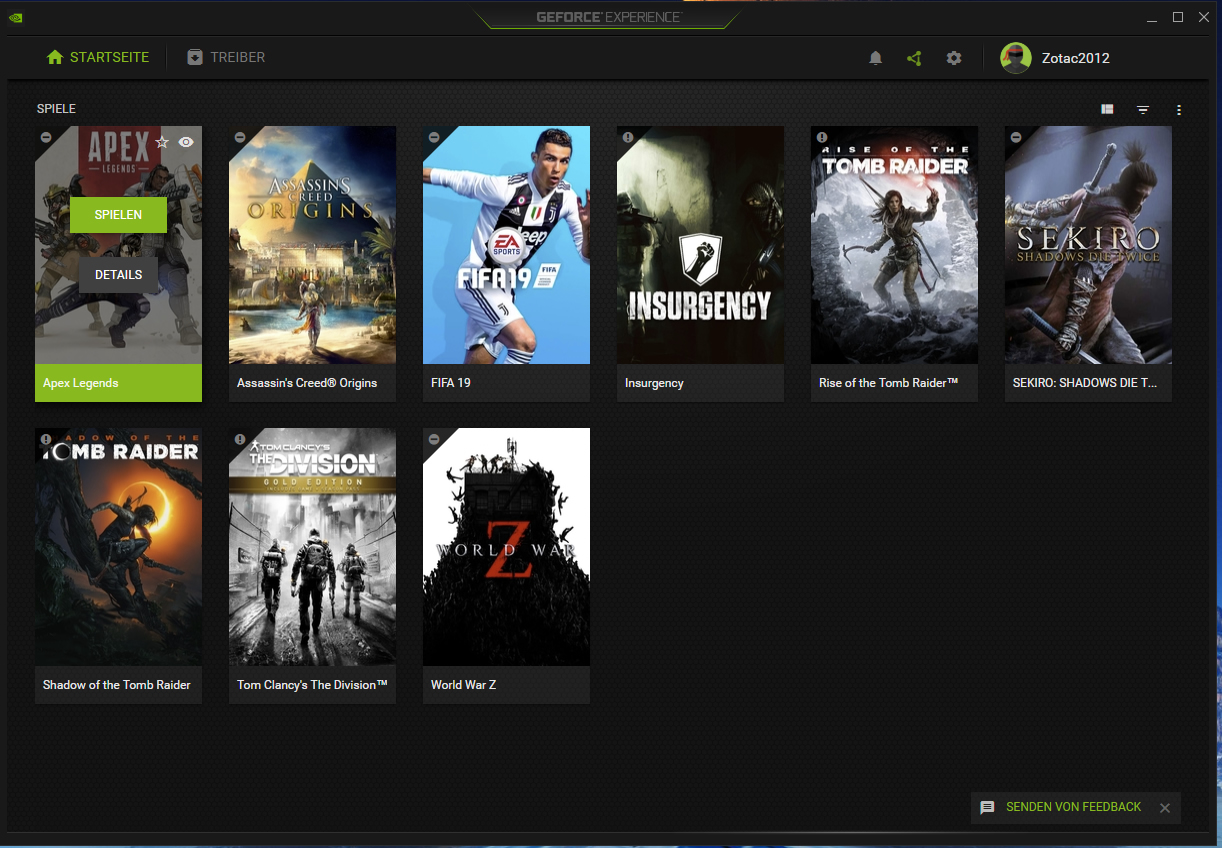
Task: Switch games to grid view icon
Action: pyautogui.click(x=1107, y=109)
